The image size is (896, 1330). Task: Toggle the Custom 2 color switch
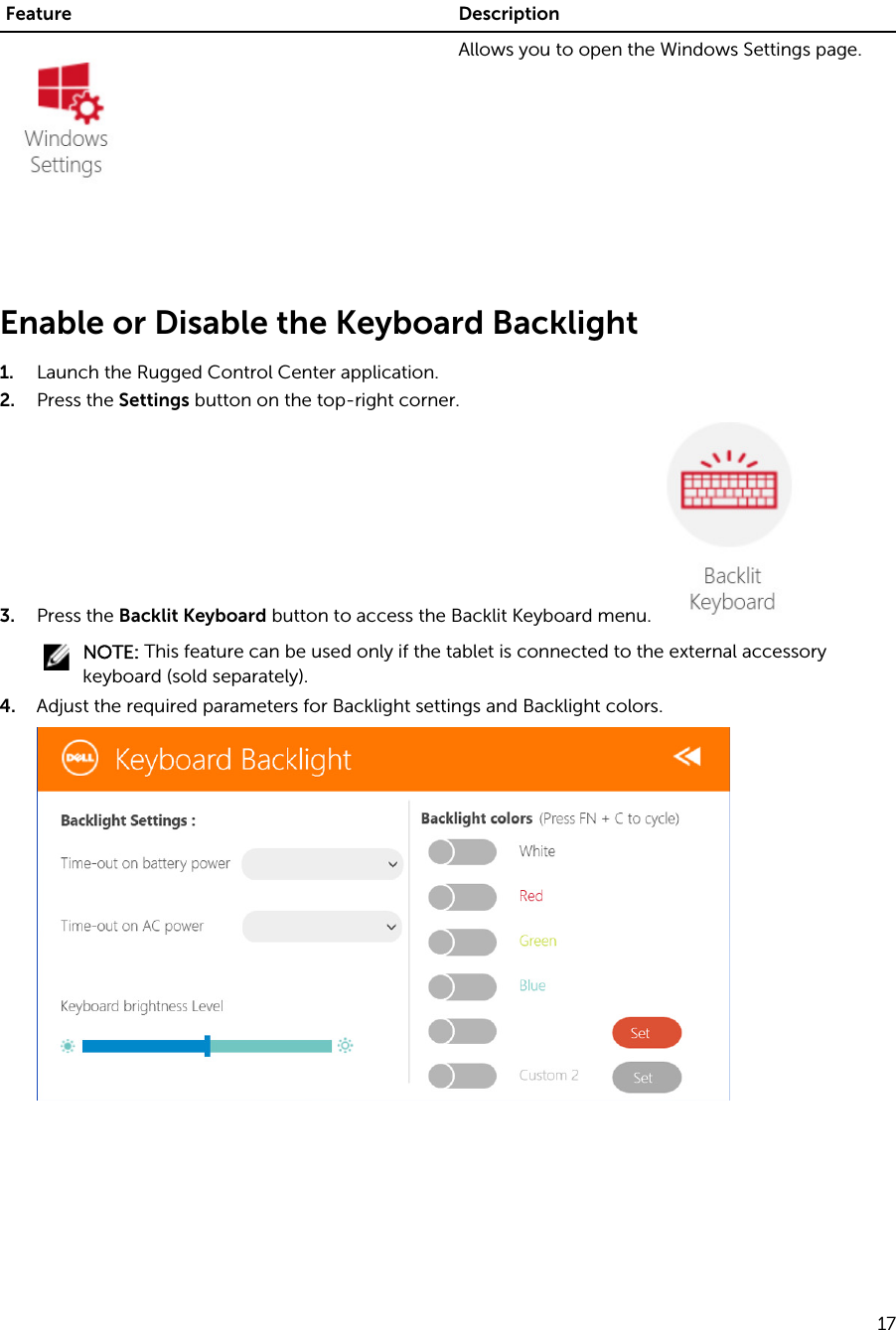pyautogui.click(x=462, y=1076)
